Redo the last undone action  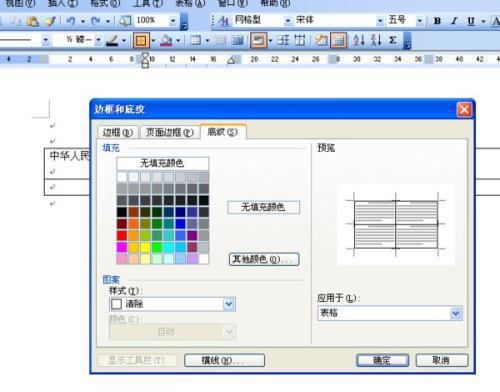click(x=96, y=21)
